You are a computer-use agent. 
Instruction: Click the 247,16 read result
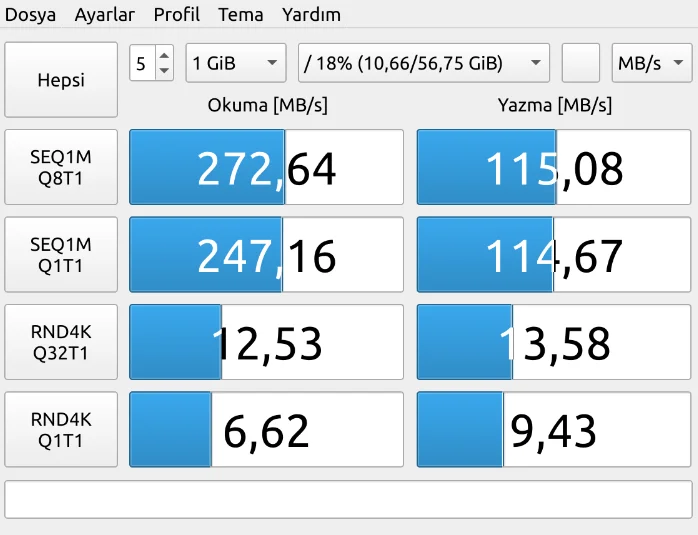[266, 255]
